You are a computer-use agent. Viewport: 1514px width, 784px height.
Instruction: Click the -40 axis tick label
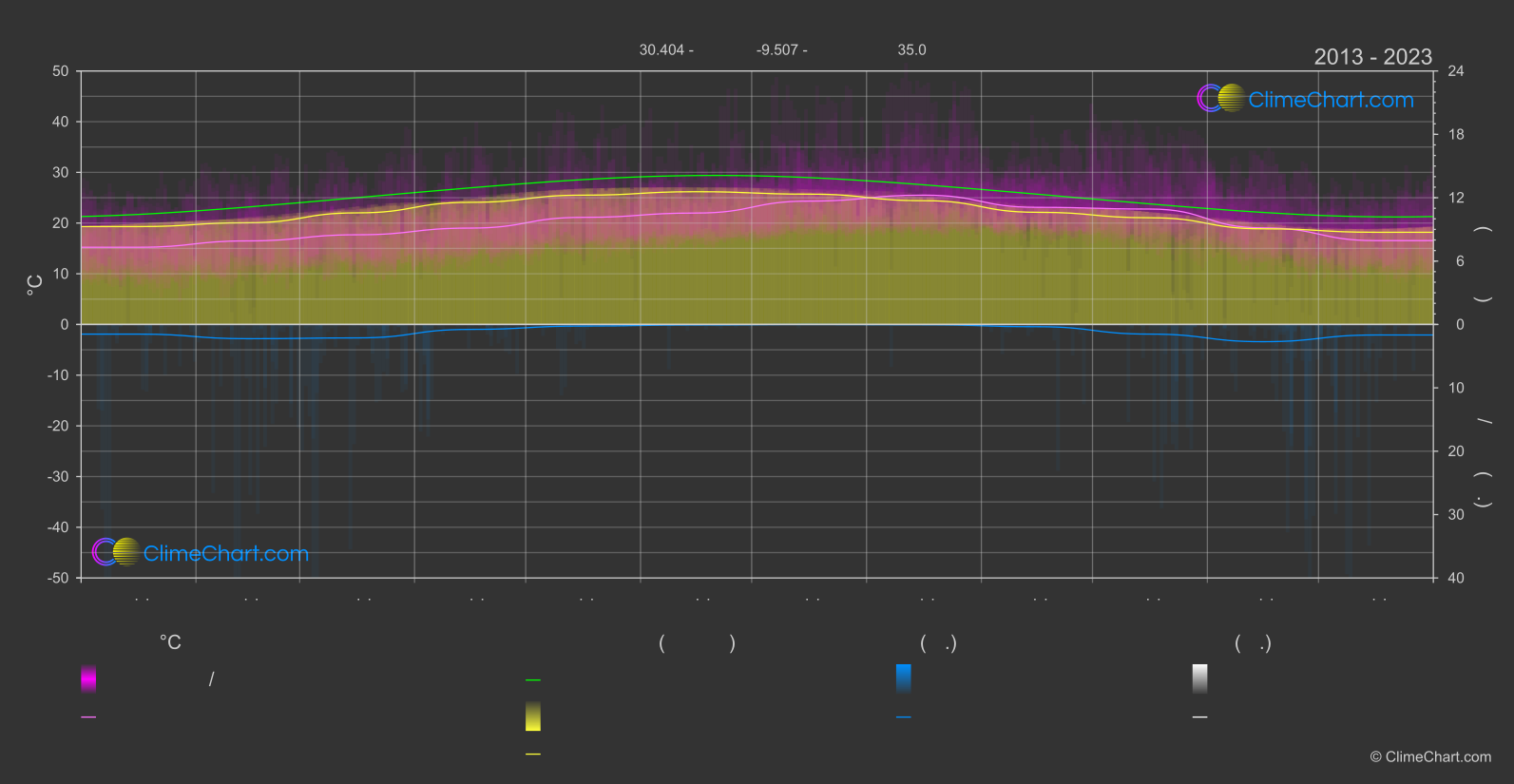(x=59, y=527)
